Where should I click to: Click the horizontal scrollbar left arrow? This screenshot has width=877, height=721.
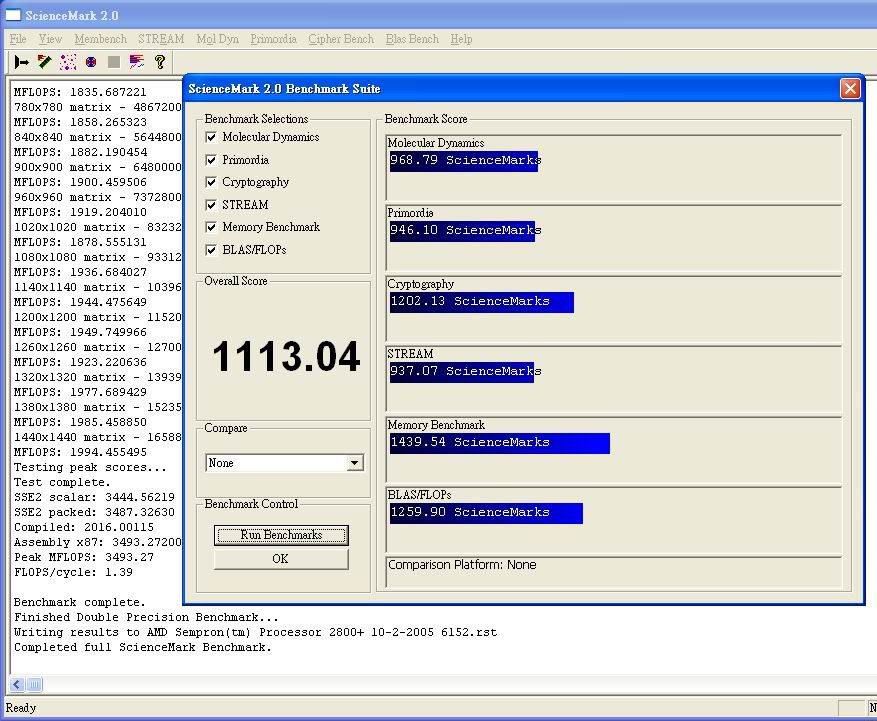tap(17, 684)
